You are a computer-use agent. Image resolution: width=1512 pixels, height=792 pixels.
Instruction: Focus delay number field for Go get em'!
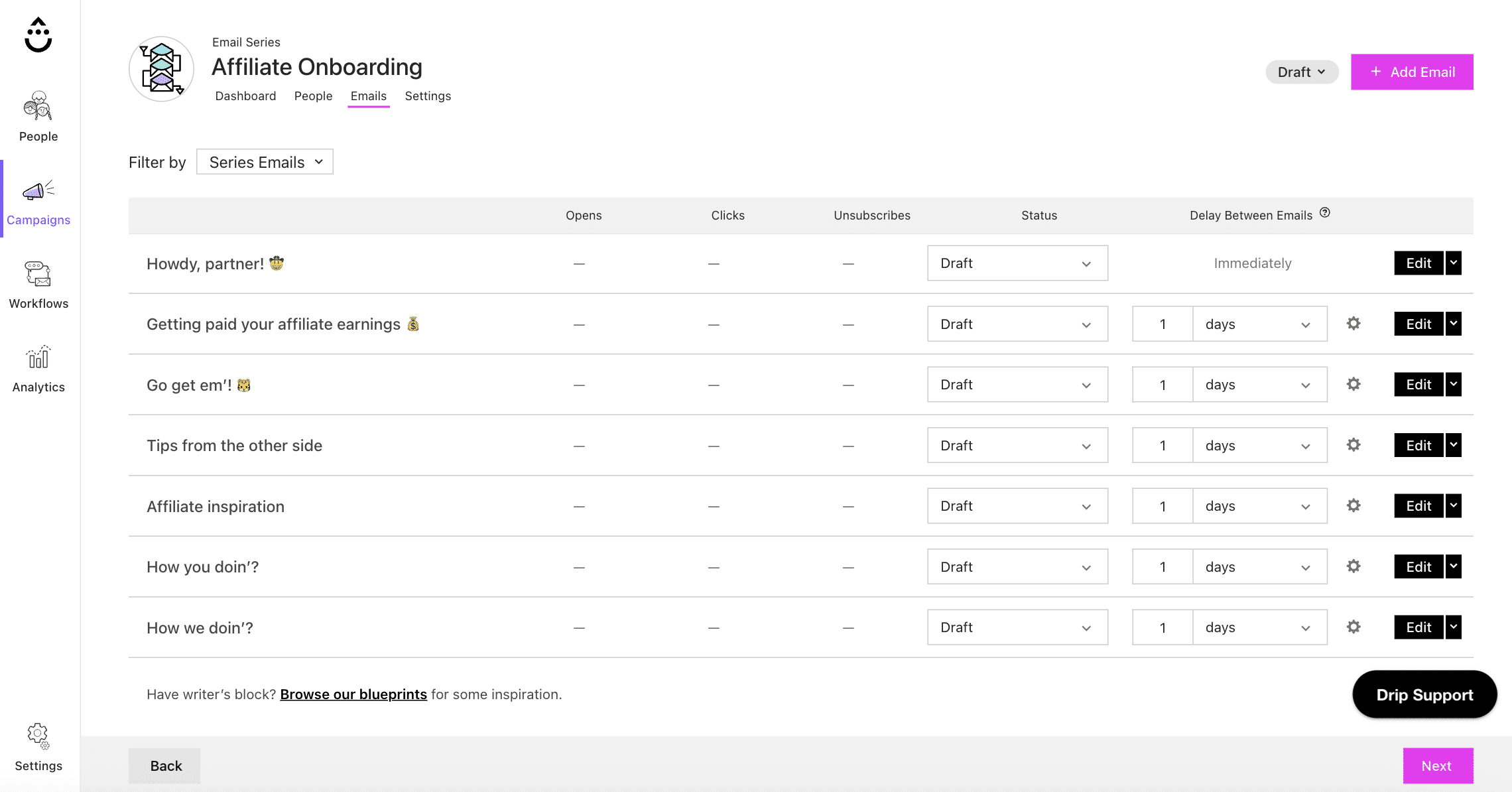click(x=1163, y=385)
